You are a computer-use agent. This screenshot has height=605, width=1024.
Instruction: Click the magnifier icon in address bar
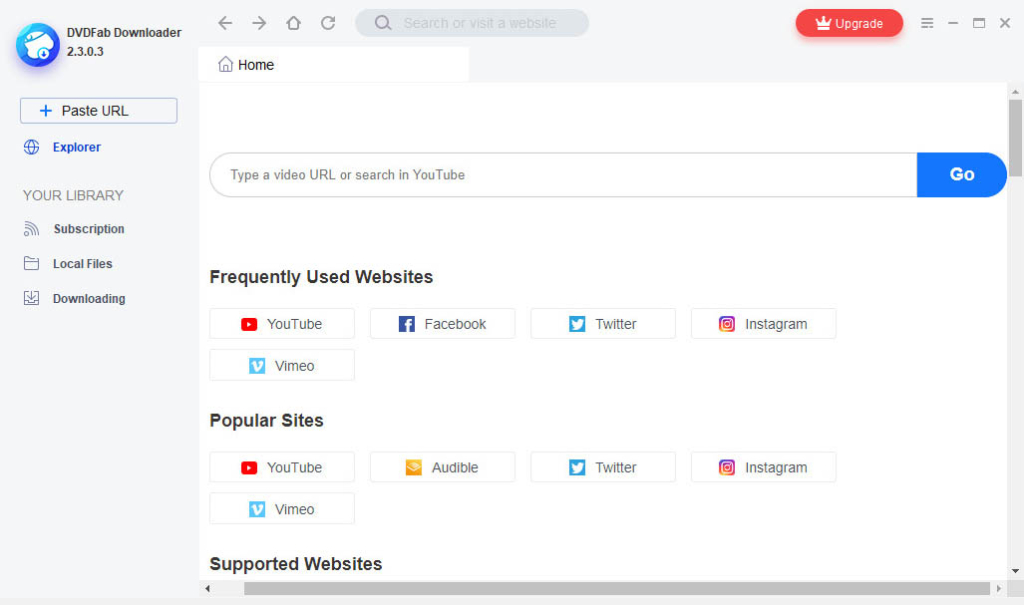(x=383, y=24)
